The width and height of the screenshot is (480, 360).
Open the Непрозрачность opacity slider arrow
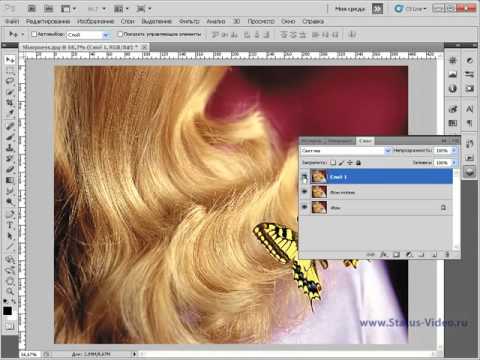pyautogui.click(x=454, y=151)
